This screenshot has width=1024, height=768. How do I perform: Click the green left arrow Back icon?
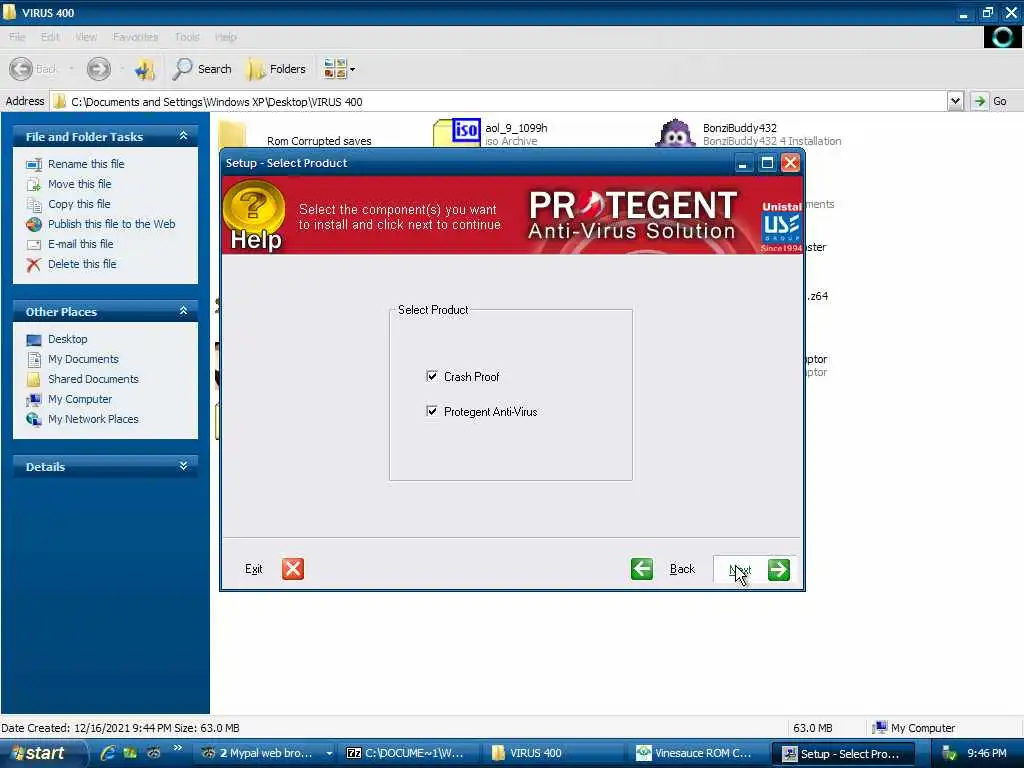coord(641,569)
